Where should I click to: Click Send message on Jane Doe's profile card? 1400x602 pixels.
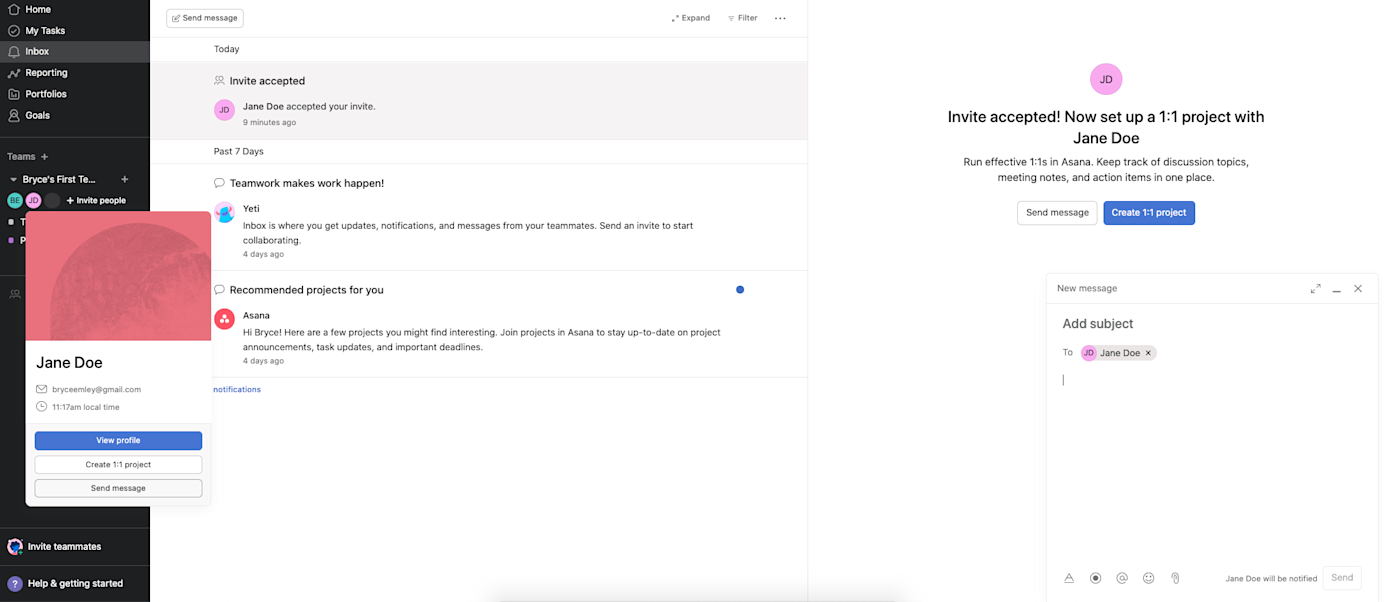pos(118,488)
